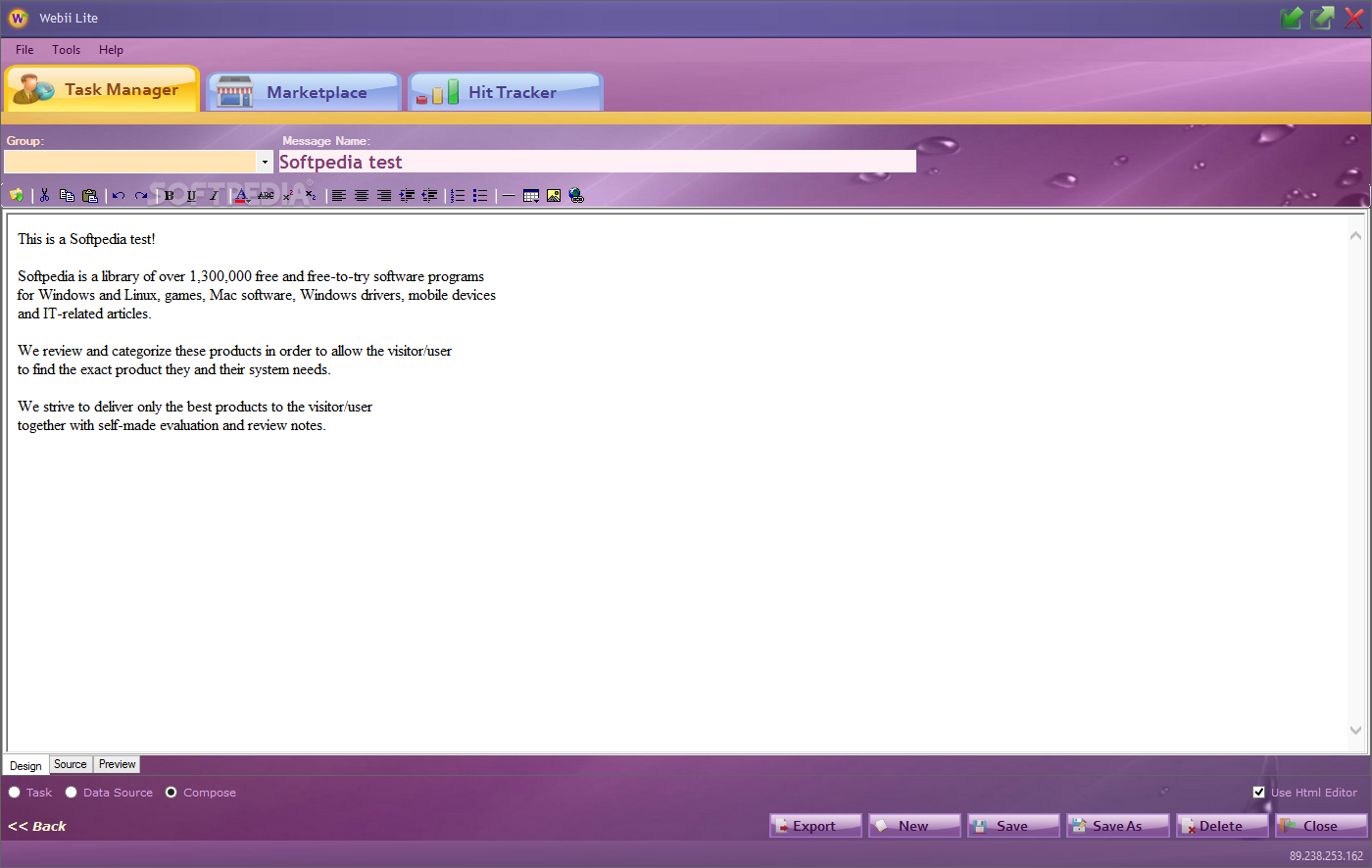
Task: Toggle underline formatting
Action: [191, 196]
